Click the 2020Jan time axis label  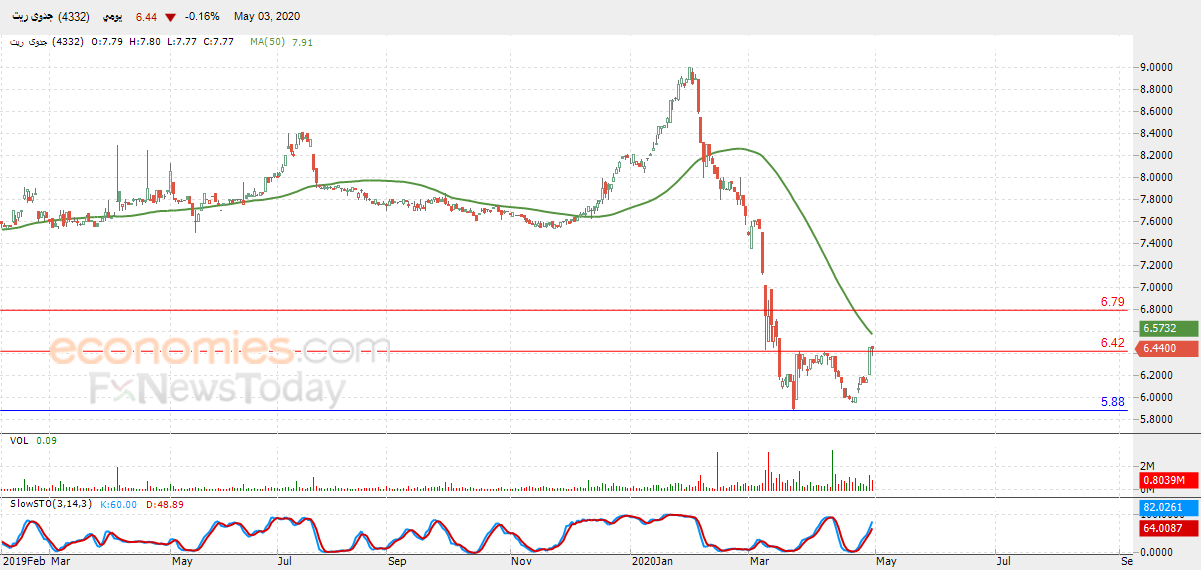pyautogui.click(x=652, y=562)
